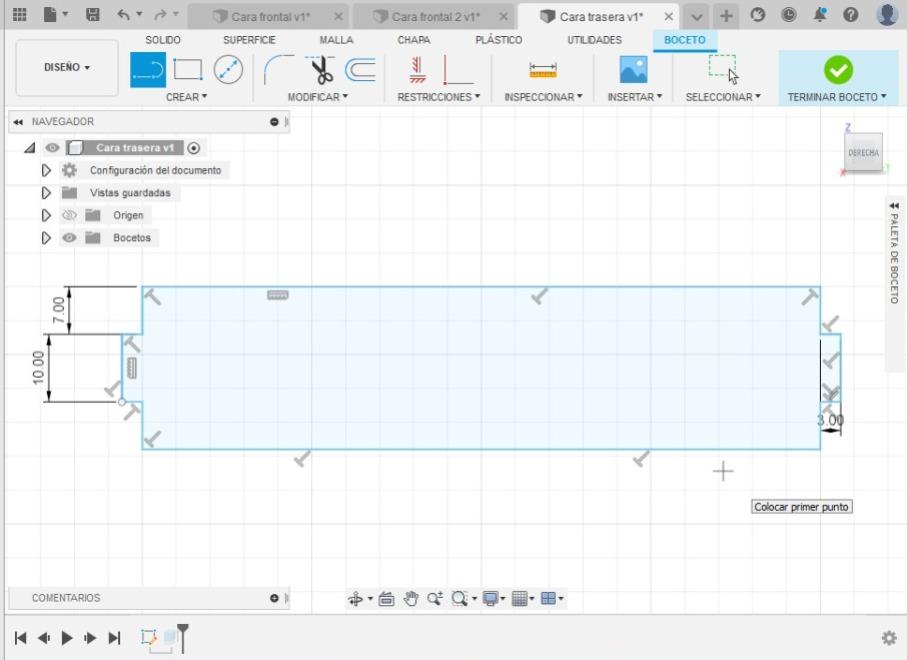This screenshot has height=660, width=907.
Task: Expand the Vistas guardadas node
Action: coord(46,193)
